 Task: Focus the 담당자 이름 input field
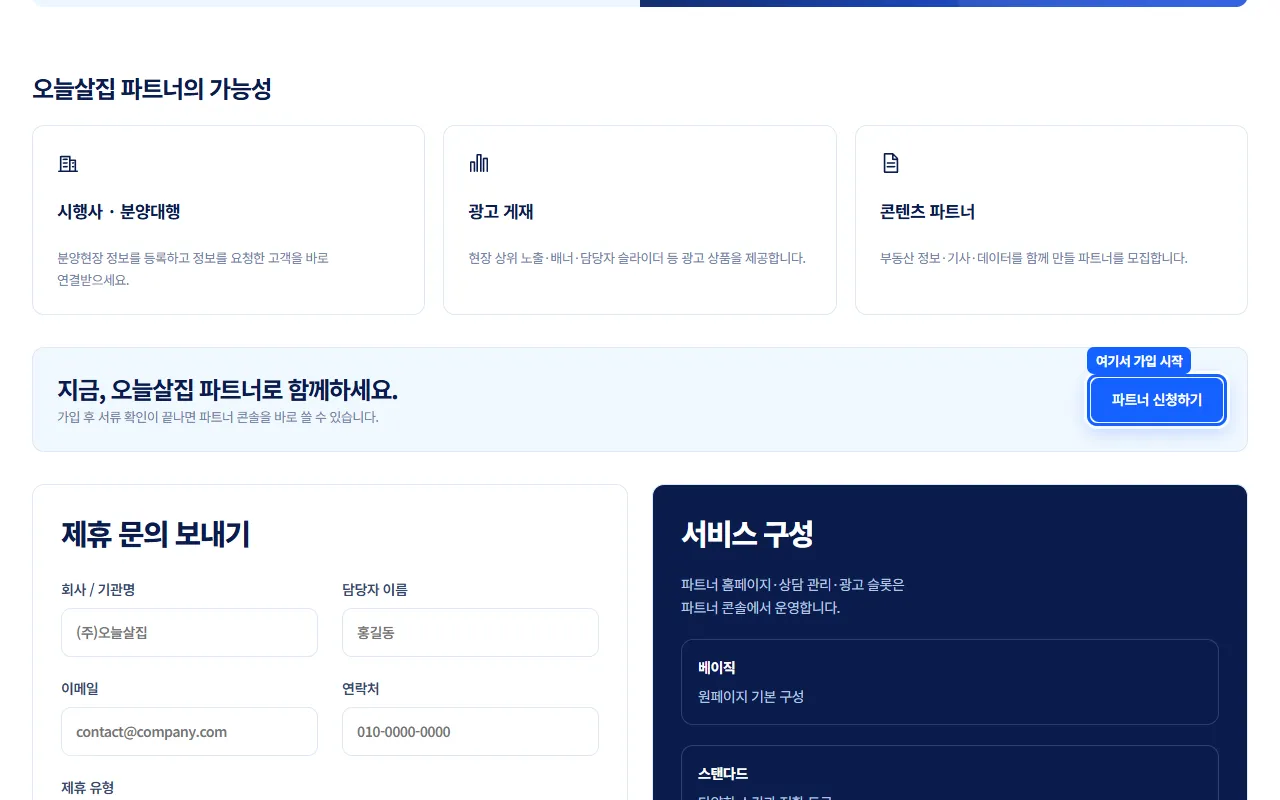[470, 633]
